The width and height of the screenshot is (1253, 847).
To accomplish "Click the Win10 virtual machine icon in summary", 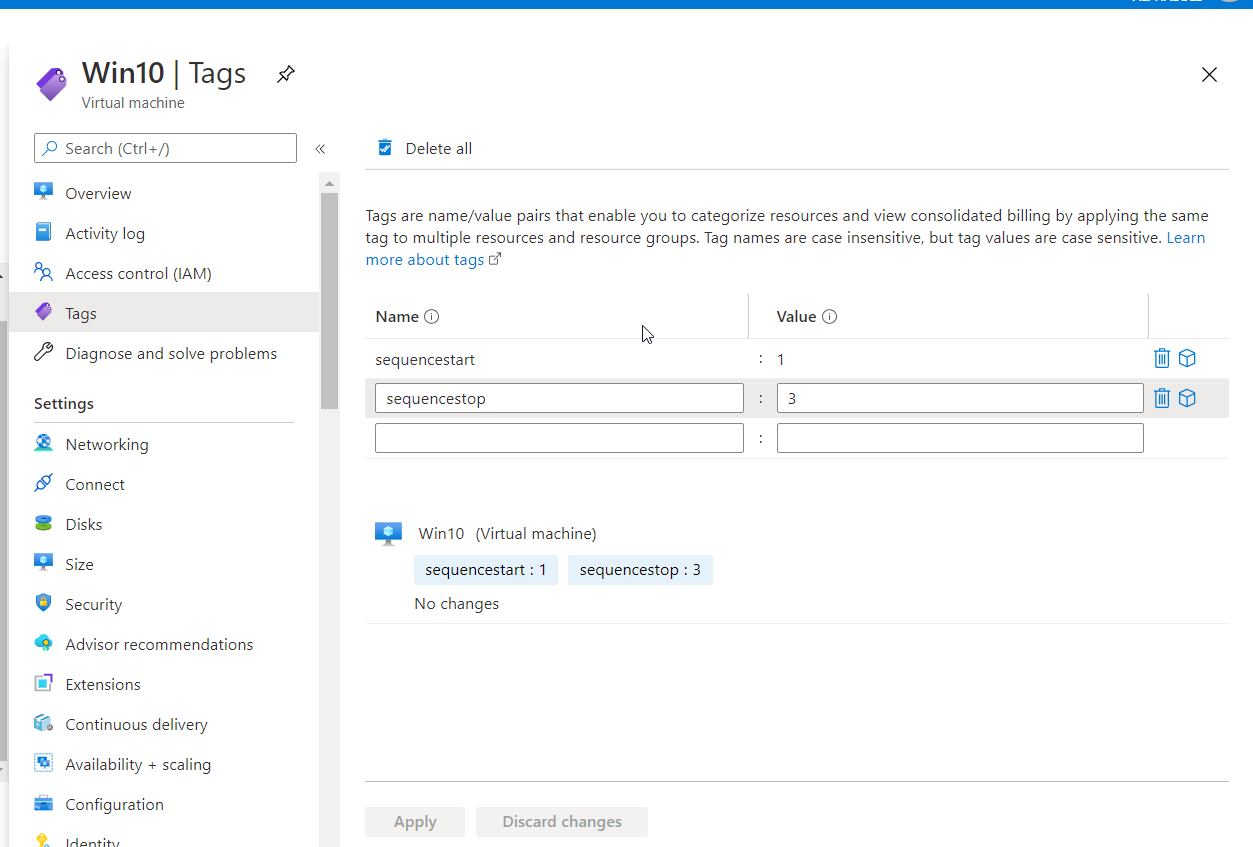I will tap(388, 533).
